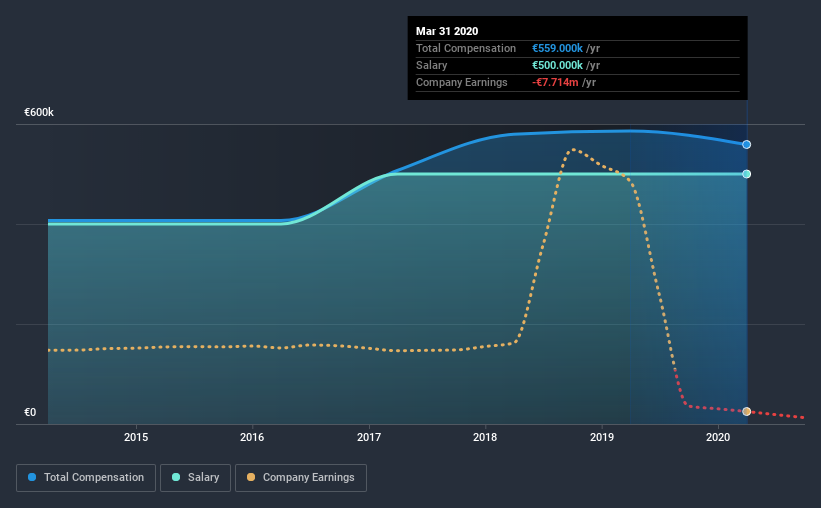Click the Mar 31 2020 tooltip date
Screen dimensions: 821x508
click(x=447, y=31)
